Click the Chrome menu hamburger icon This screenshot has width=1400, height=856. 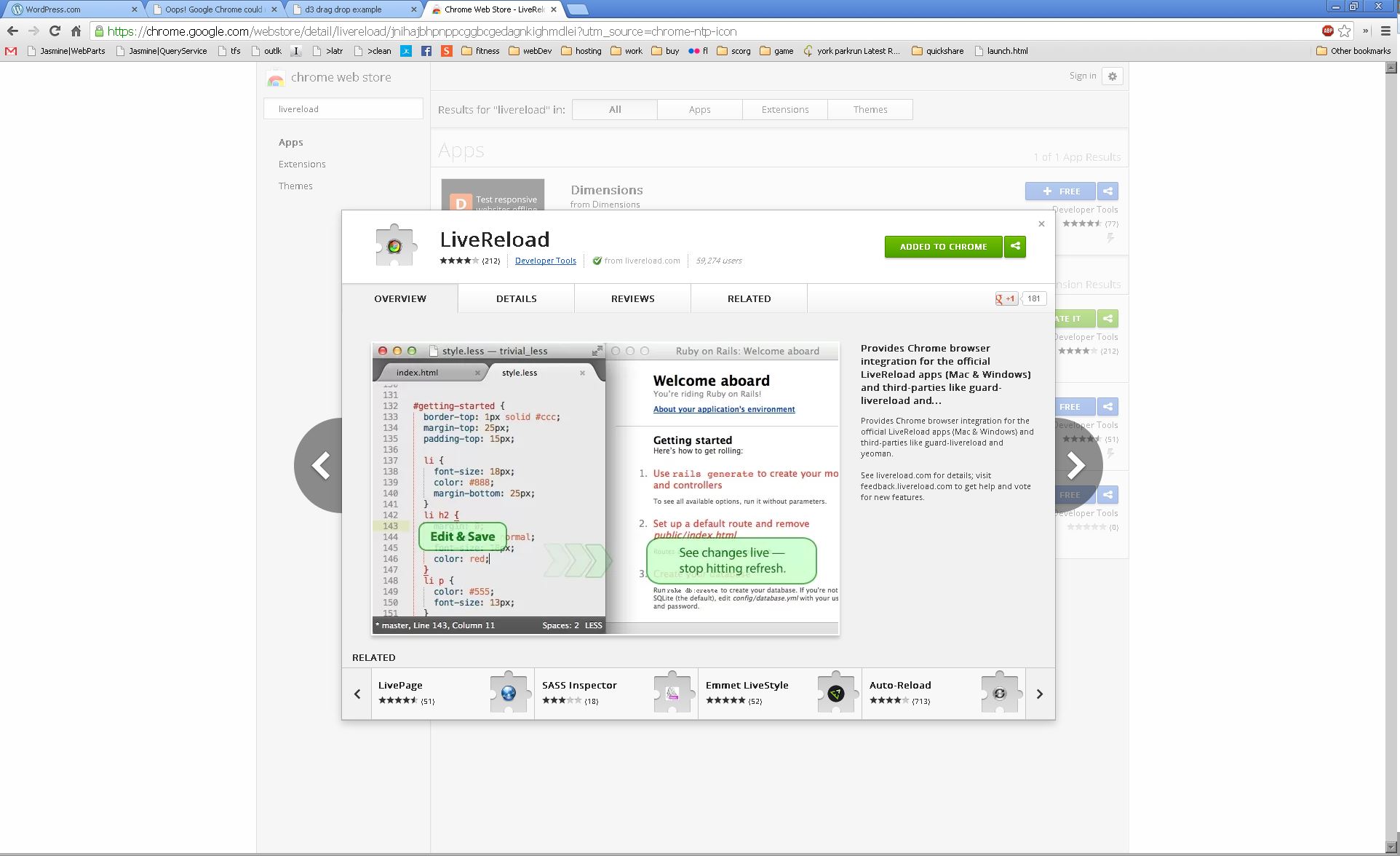point(1385,31)
